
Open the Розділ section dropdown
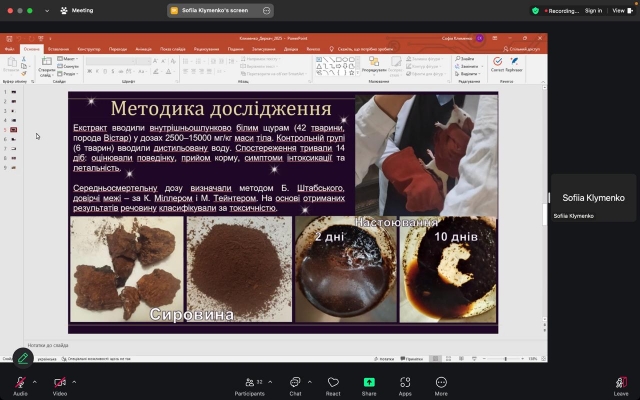point(68,74)
